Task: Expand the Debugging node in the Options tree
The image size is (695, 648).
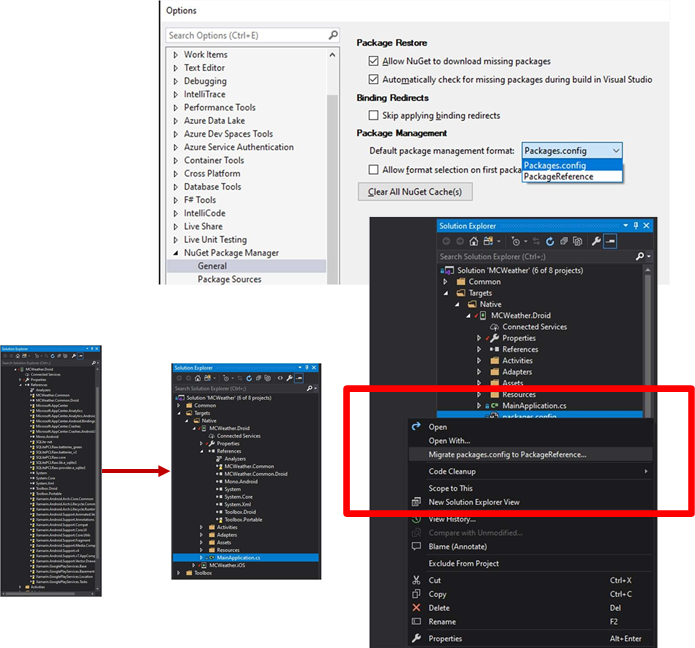Action: click(176, 81)
